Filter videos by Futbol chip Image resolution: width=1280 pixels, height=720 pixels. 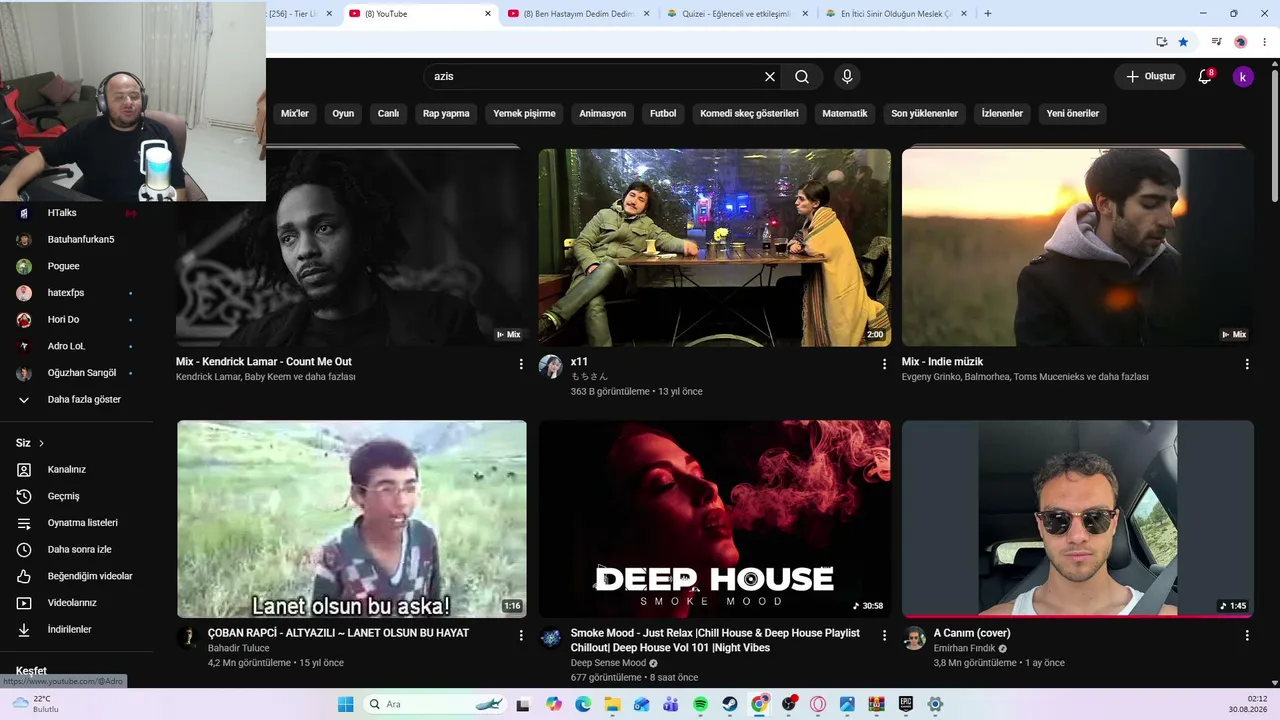coord(663,114)
